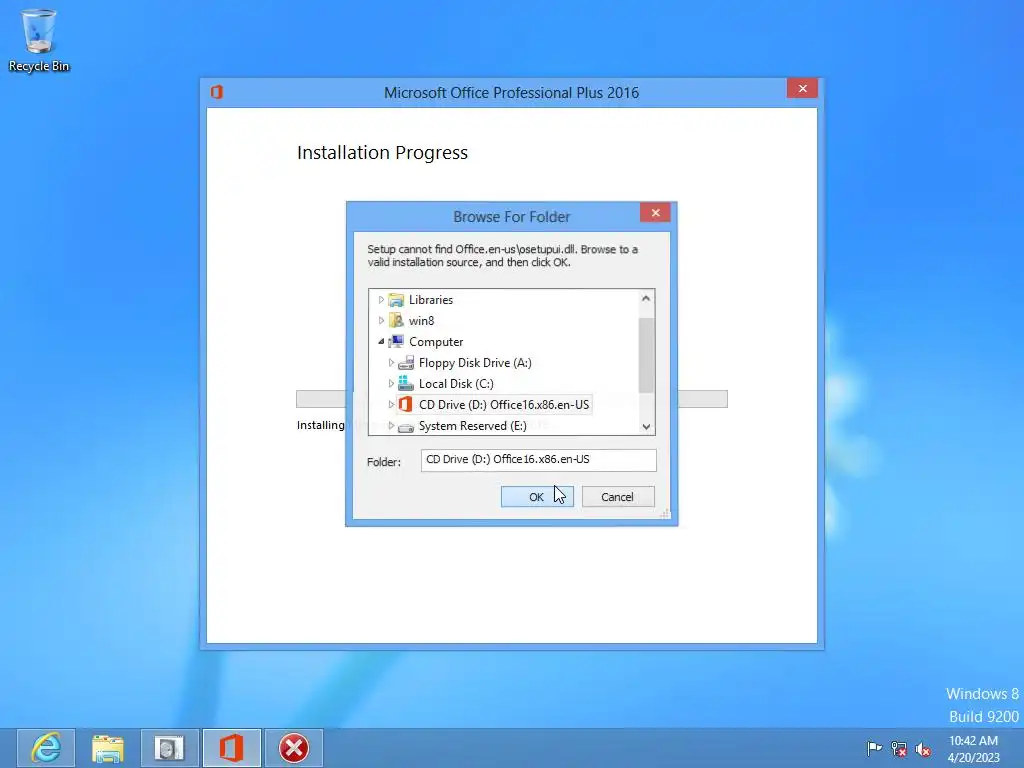Screen dimensions: 1024x768
Task: Open the Action Center flag icon
Action: pyautogui.click(x=874, y=748)
